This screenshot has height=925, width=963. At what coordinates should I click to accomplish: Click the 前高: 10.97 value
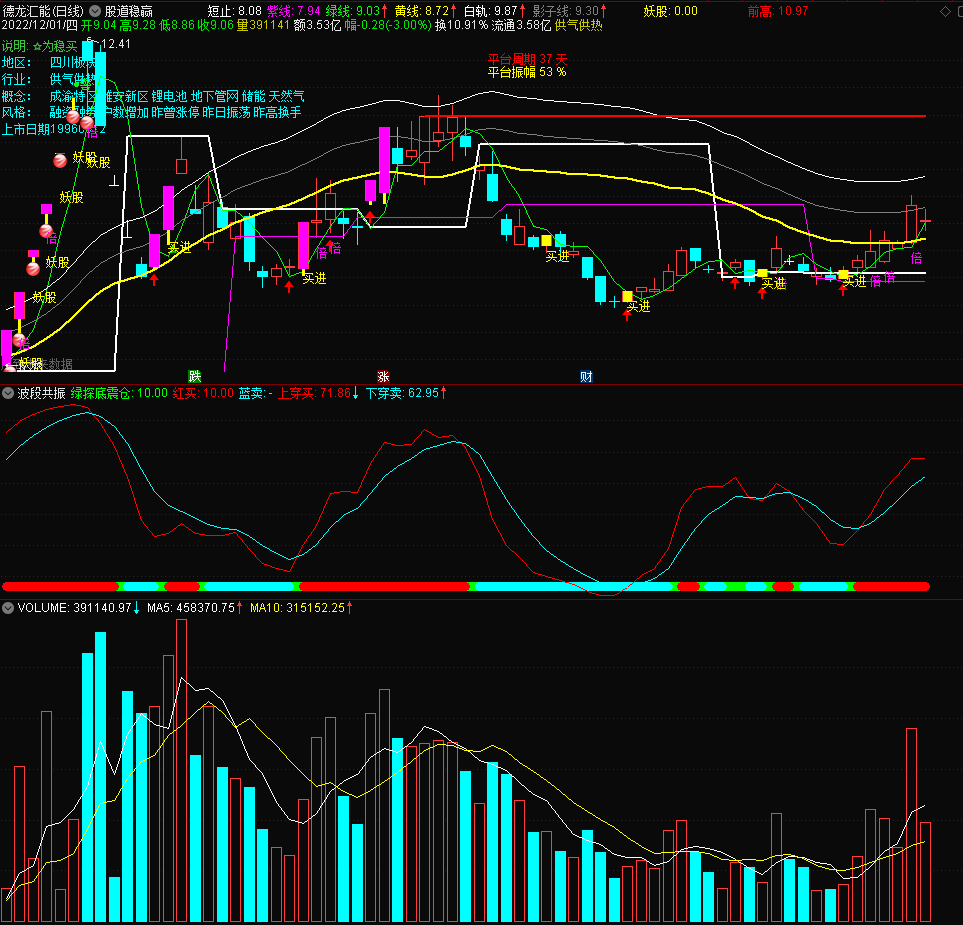(778, 11)
